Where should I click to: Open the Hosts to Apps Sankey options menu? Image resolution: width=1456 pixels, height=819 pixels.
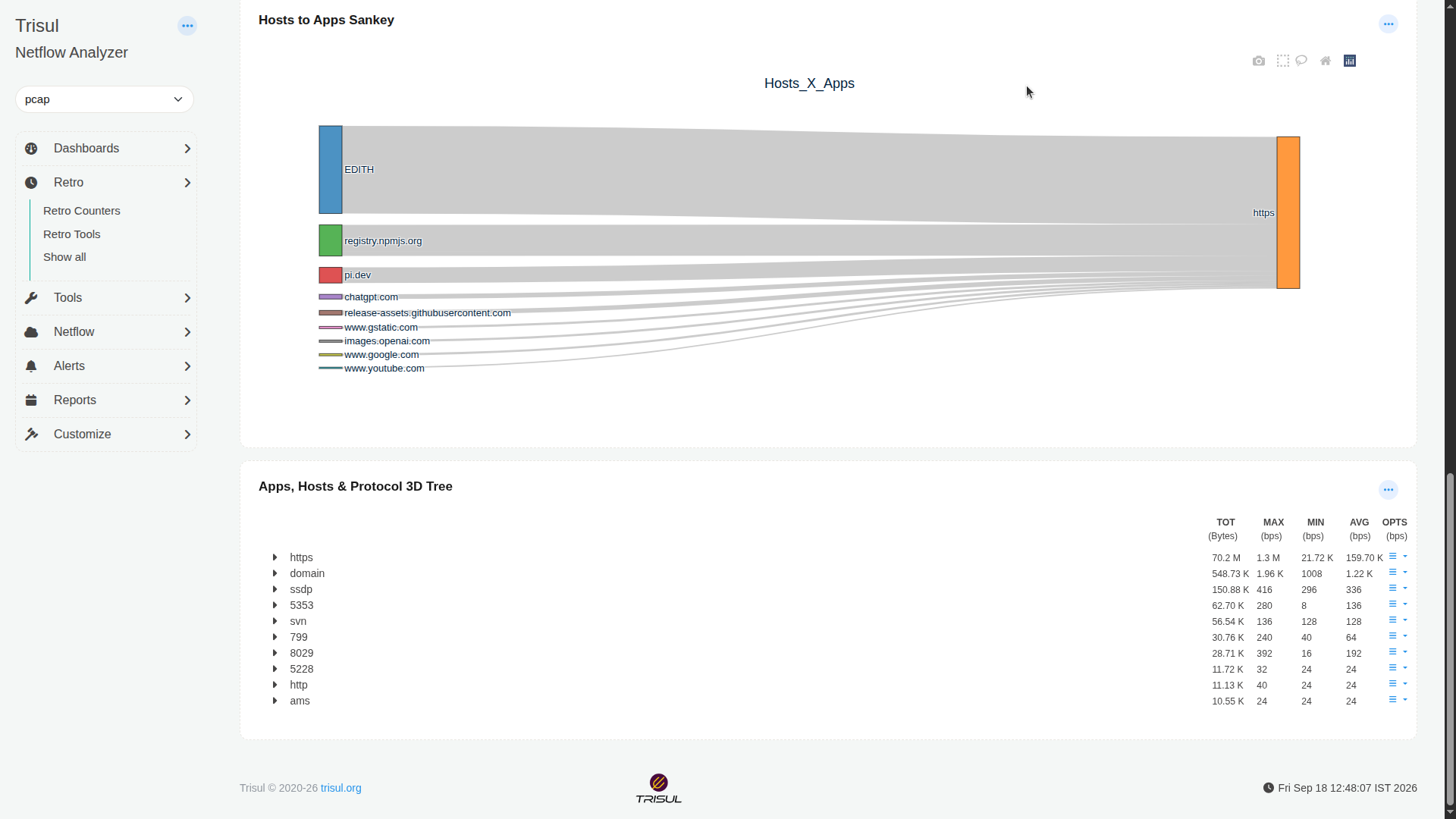point(1389,24)
